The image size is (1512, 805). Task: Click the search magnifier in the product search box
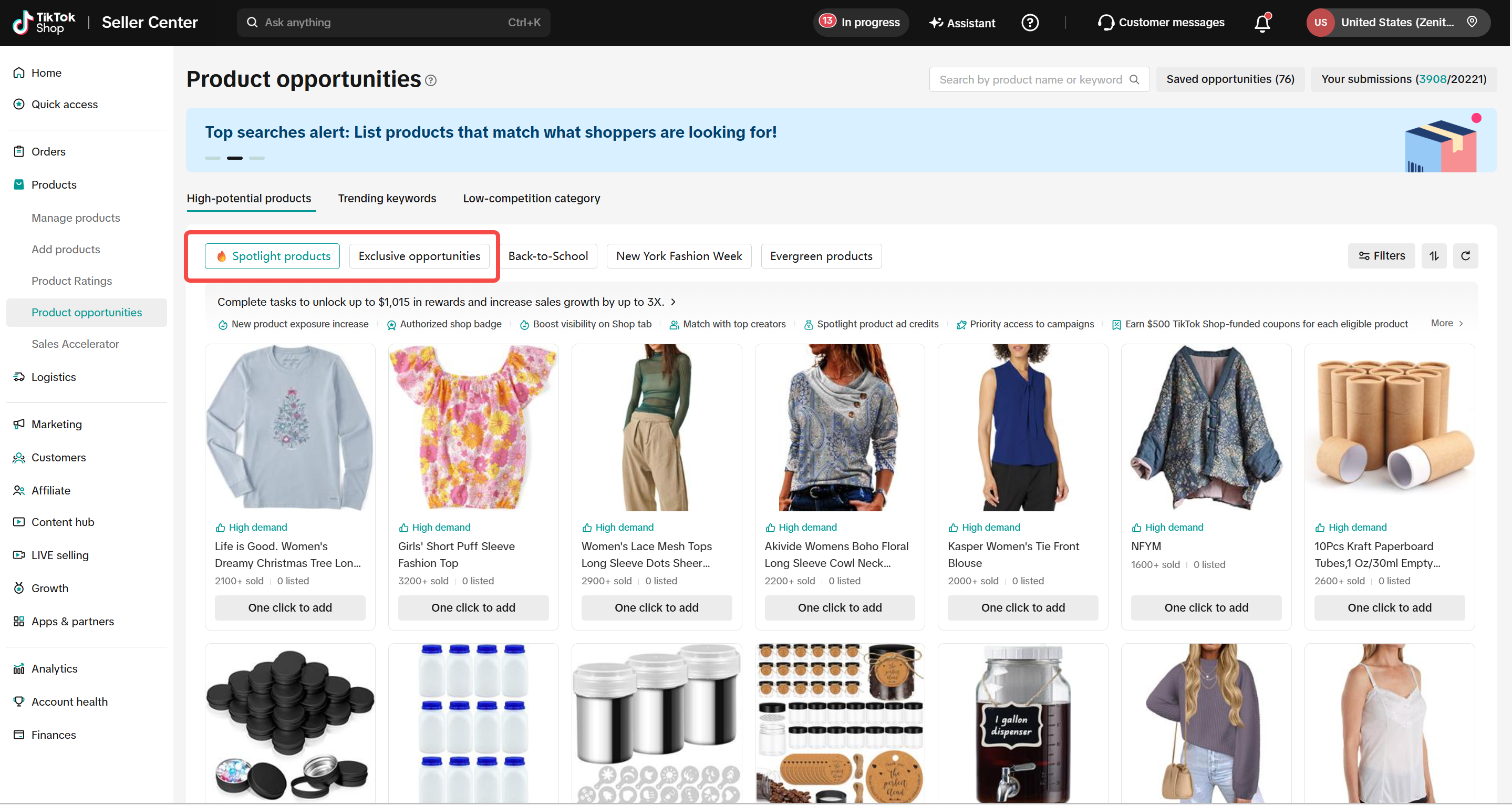coord(1135,79)
